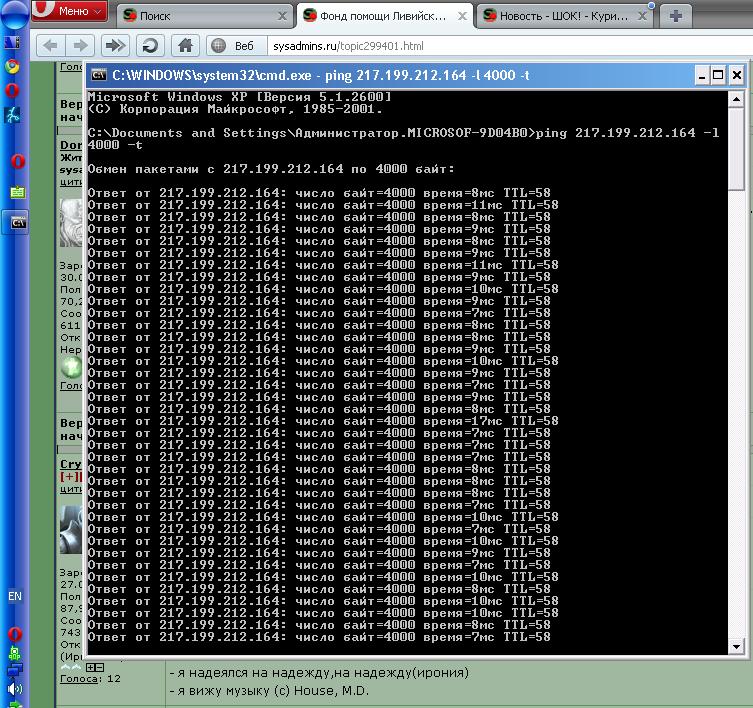Click the double up-caret icons above Голоса
Viewport: 753px width, 708px height.
tap(71, 667)
